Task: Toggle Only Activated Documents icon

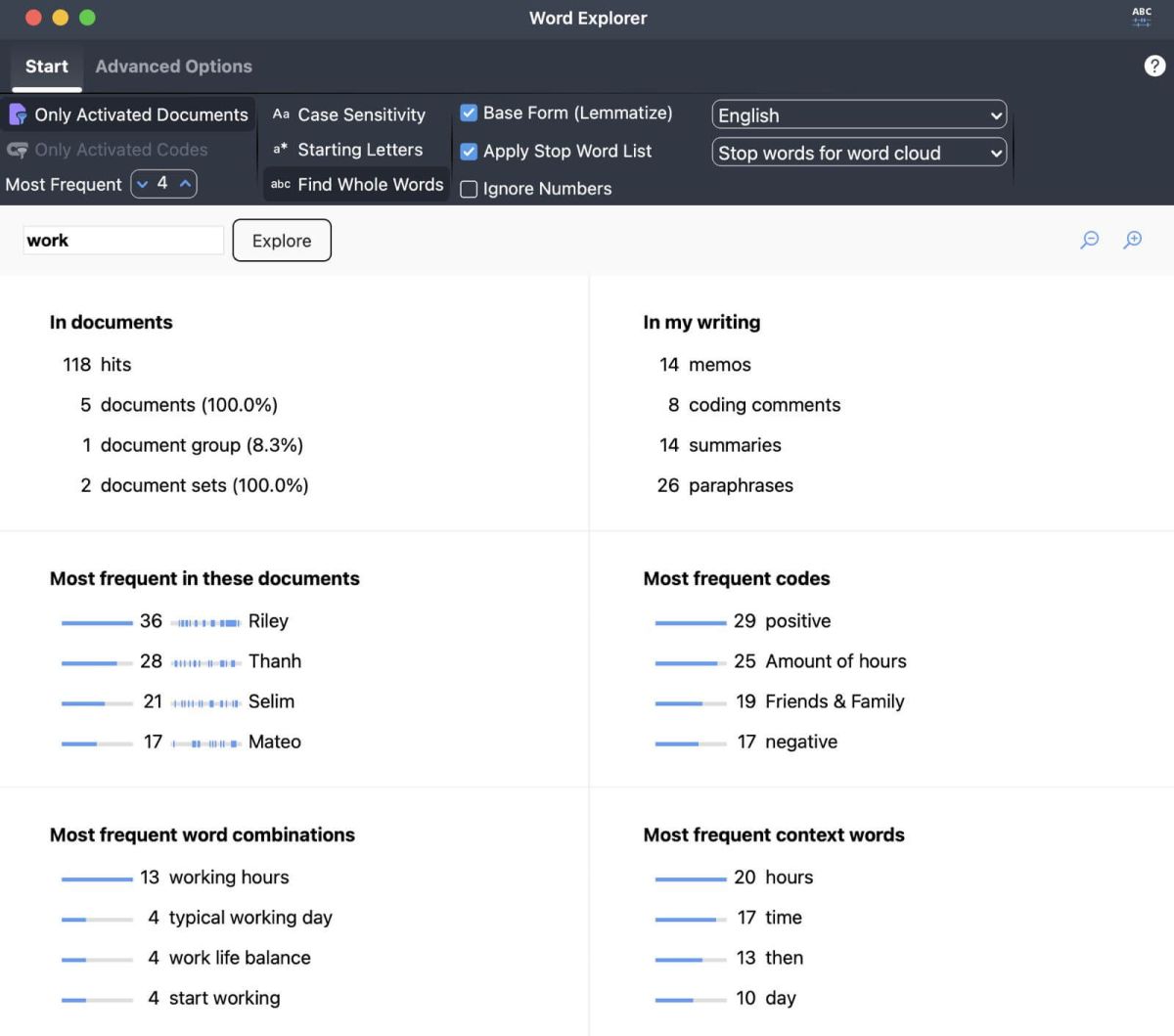Action: pos(18,114)
